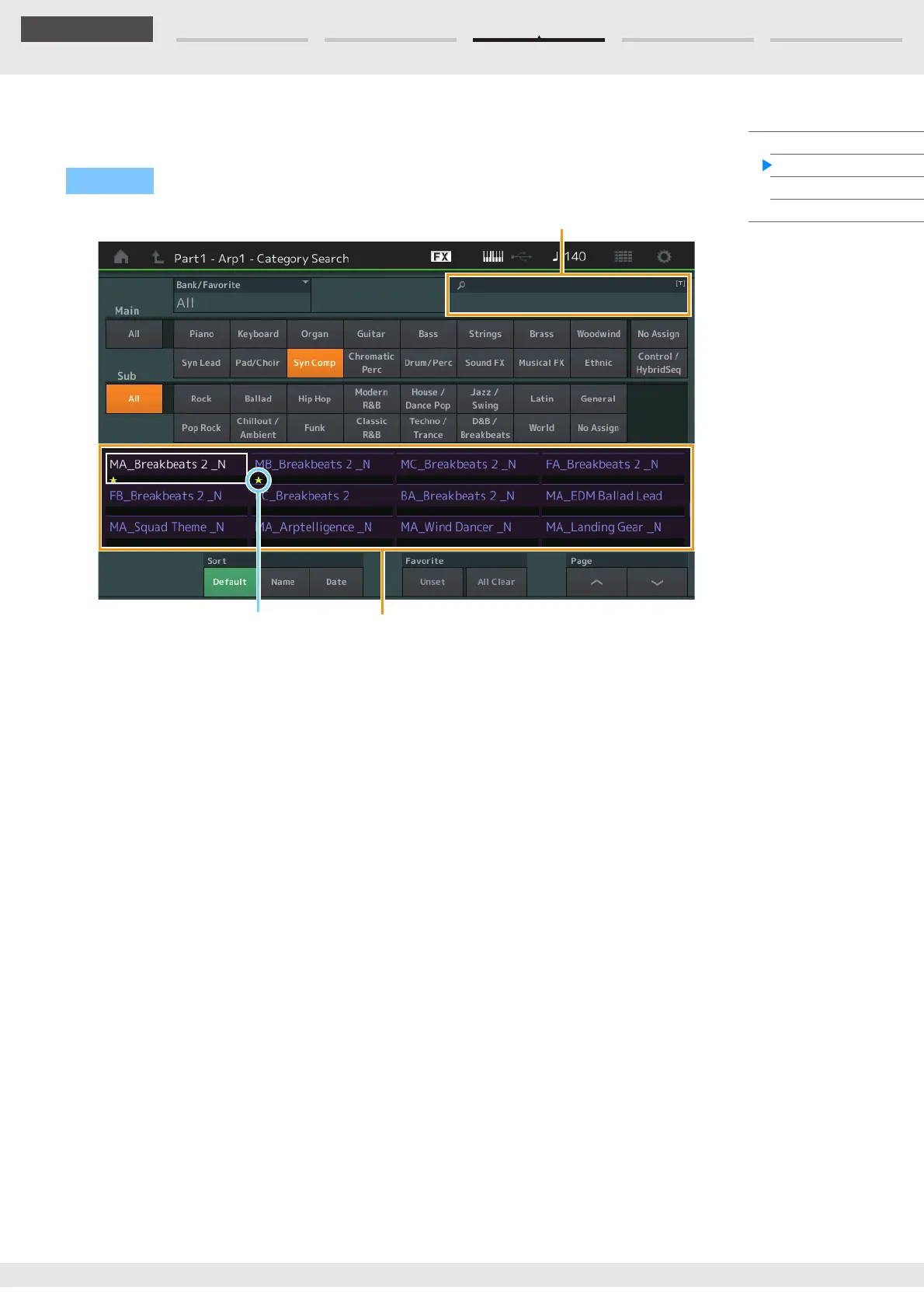Viewport: 924px width, 1308px height.
Task: Select the Bass main category
Action: (429, 334)
